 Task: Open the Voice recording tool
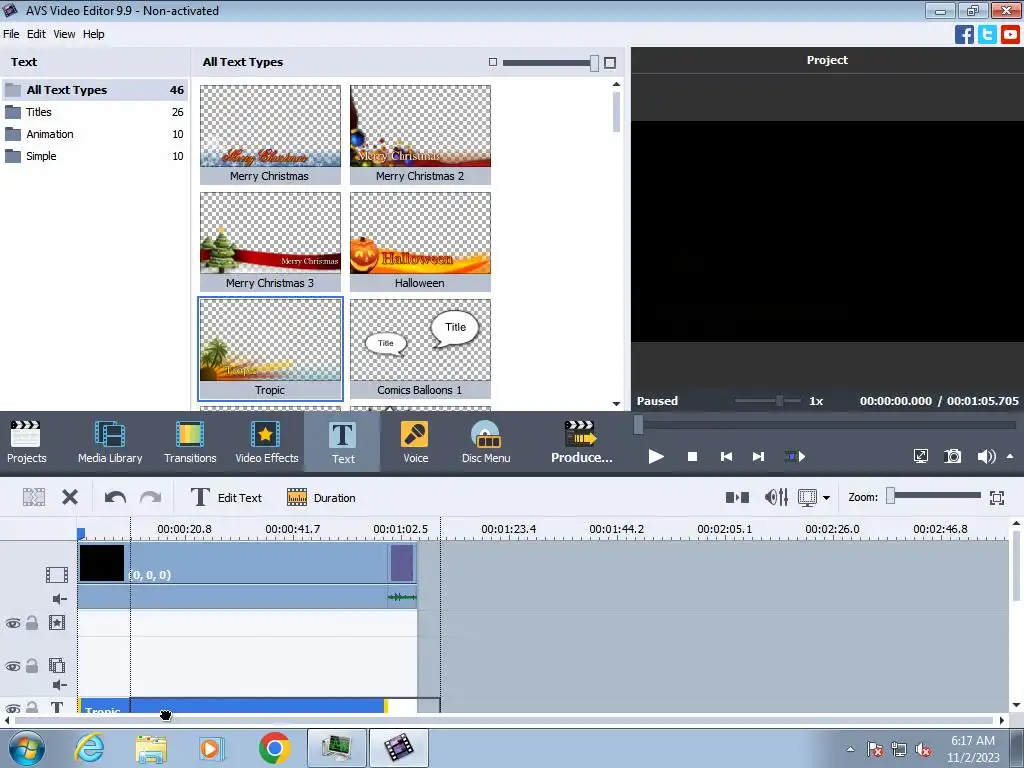coord(415,442)
